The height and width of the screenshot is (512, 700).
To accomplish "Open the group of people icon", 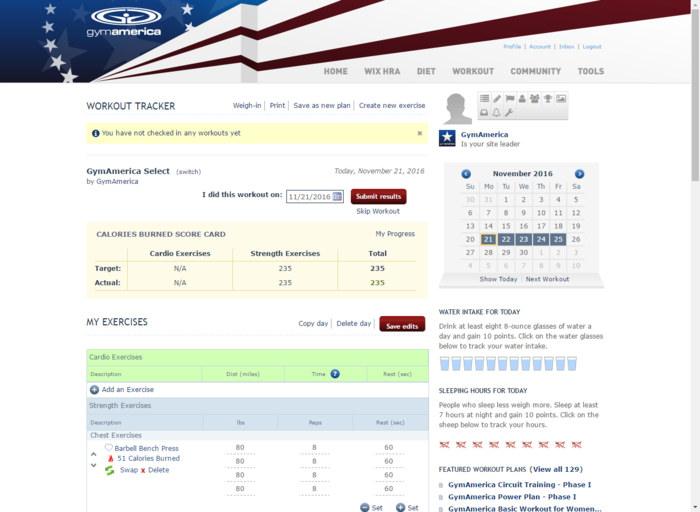I will pyautogui.click(x=534, y=99).
